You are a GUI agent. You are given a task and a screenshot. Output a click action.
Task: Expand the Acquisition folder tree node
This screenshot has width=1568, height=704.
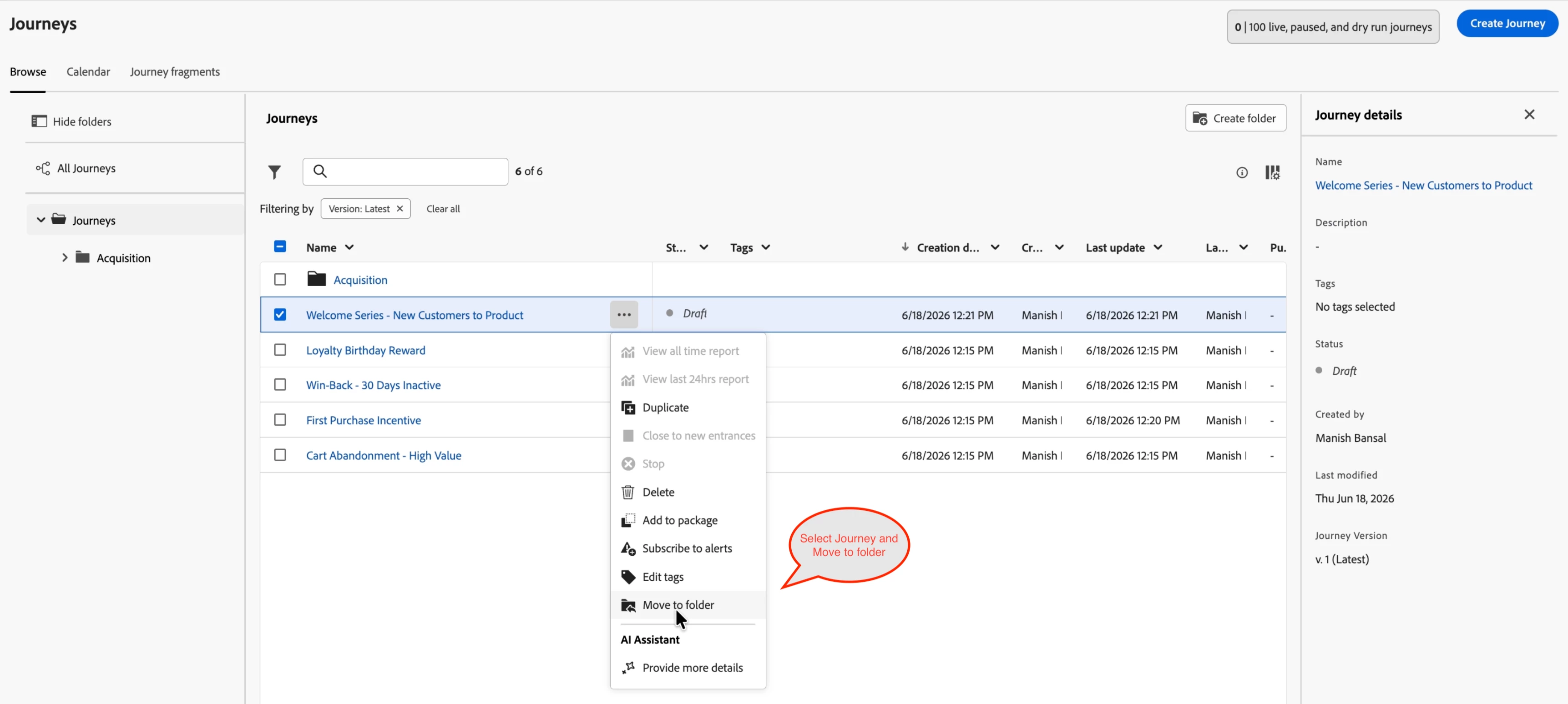65,257
